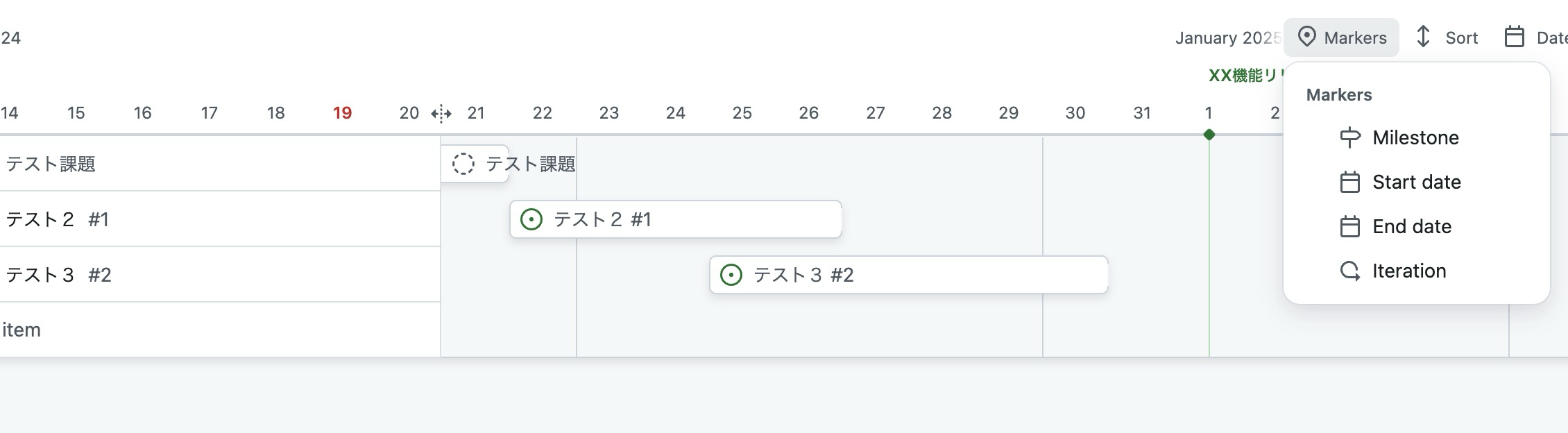1568x433 pixels.
Task: Click the Markers pin icon
Action: (1306, 37)
